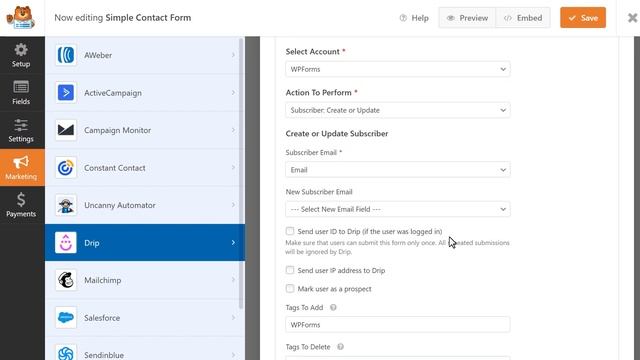Click the Mailchimp monkey icon
This screenshot has height=360, width=640.
coord(66,280)
